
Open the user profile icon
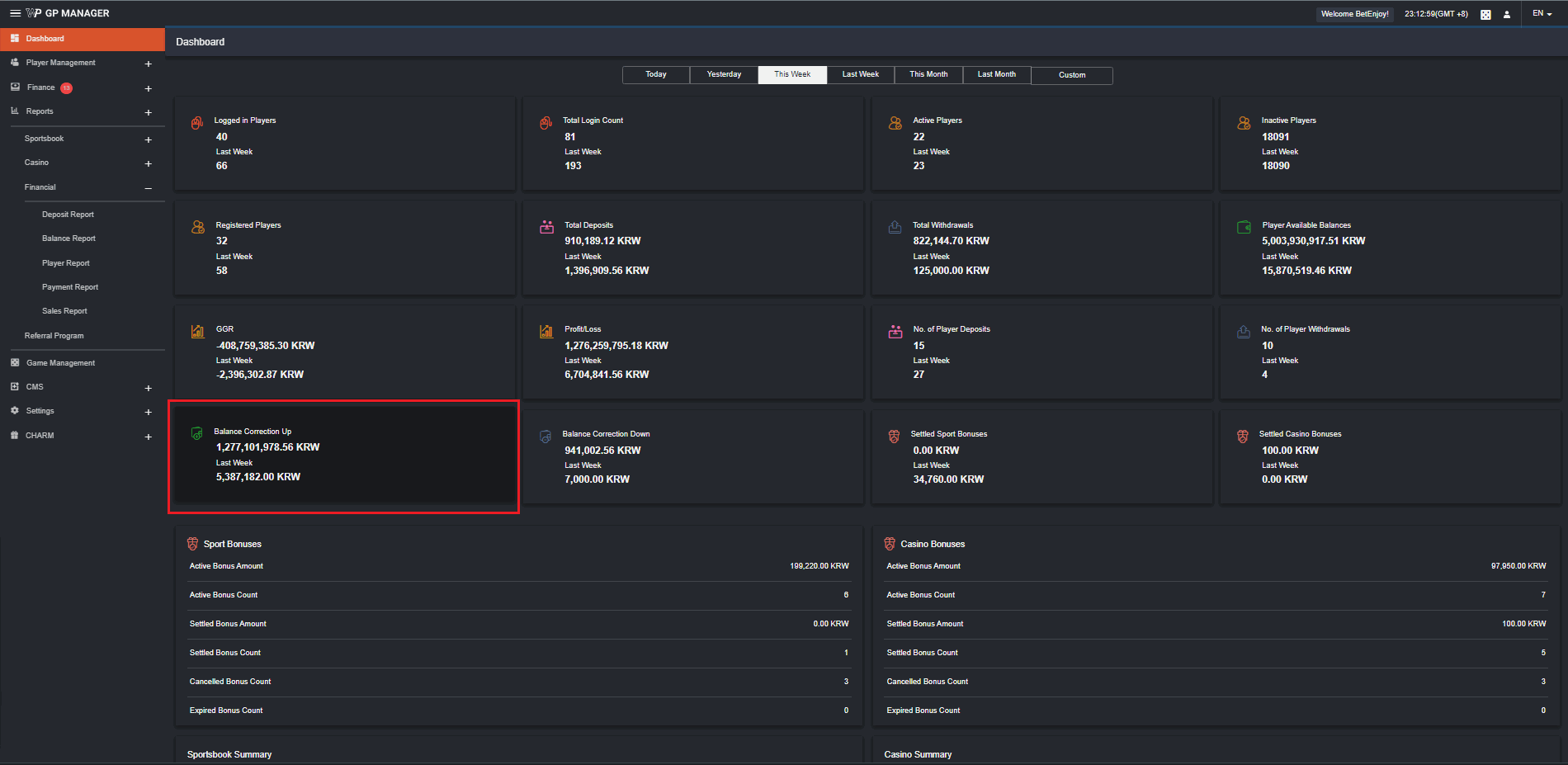coord(1507,14)
